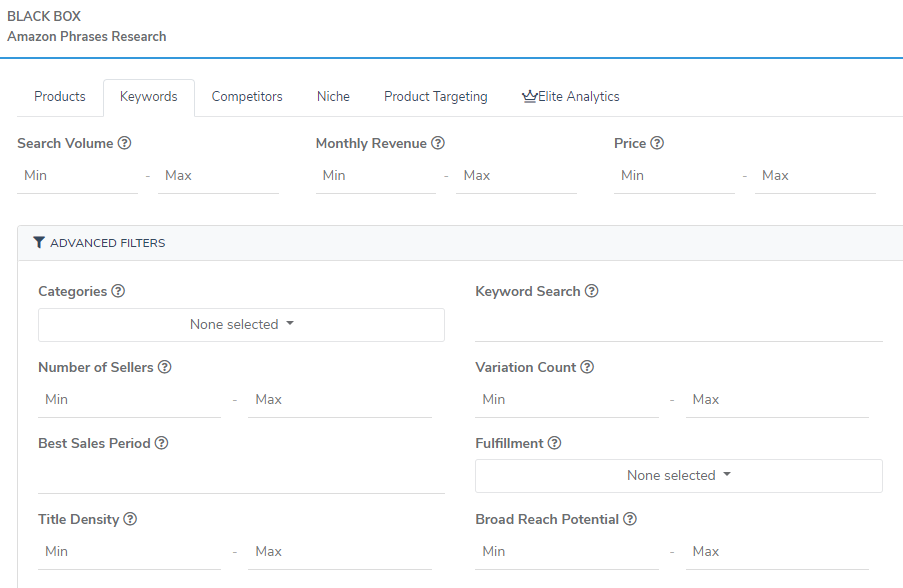Viewport: 903px width, 588px height.
Task: Collapse the Advanced Filters section
Action: (99, 243)
